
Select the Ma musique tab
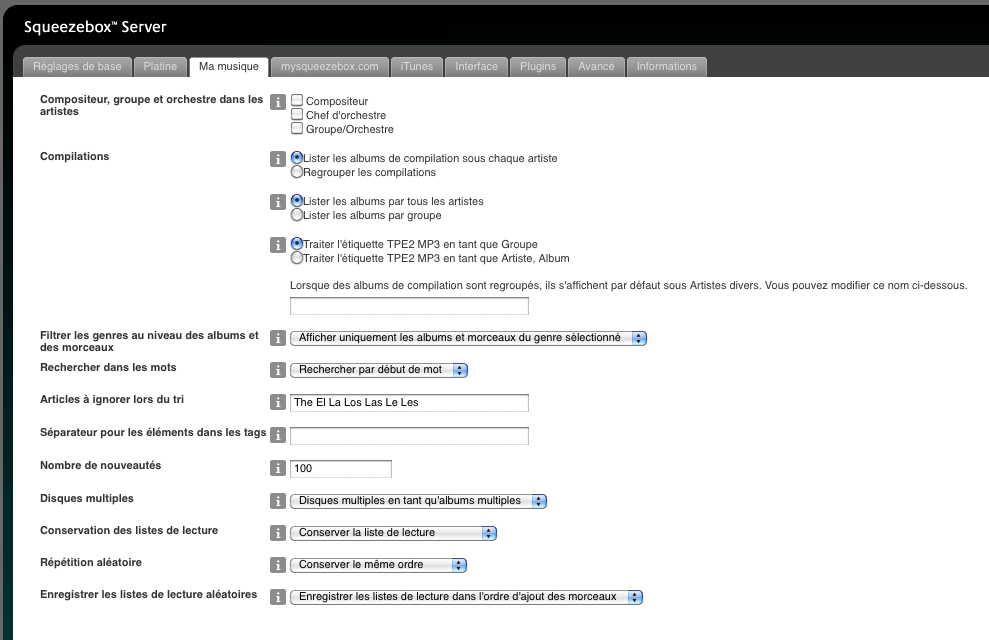(x=229, y=67)
